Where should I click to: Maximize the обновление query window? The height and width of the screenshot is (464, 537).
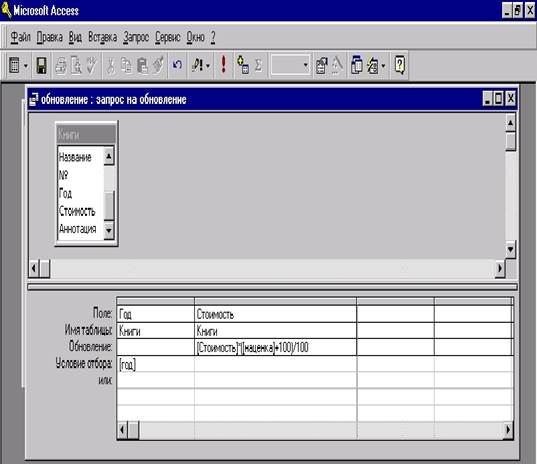(x=499, y=99)
